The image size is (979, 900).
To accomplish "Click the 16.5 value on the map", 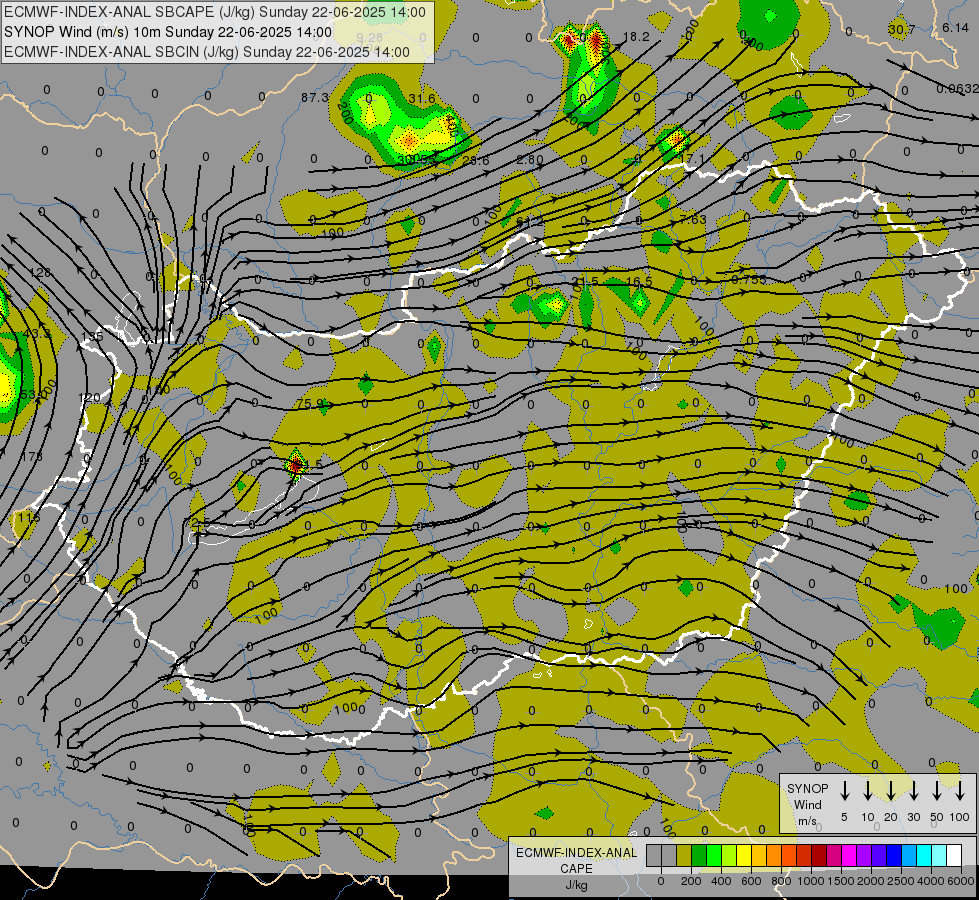I will (x=639, y=282).
